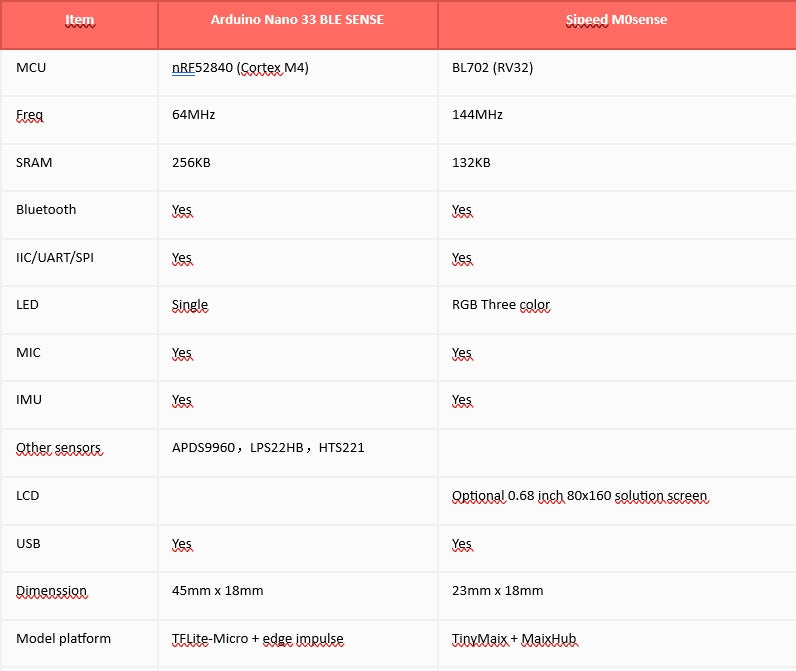The height and width of the screenshot is (671, 796).
Task: Click the "nRF52840 (Cortex M4)" cell
Action: 240,68
